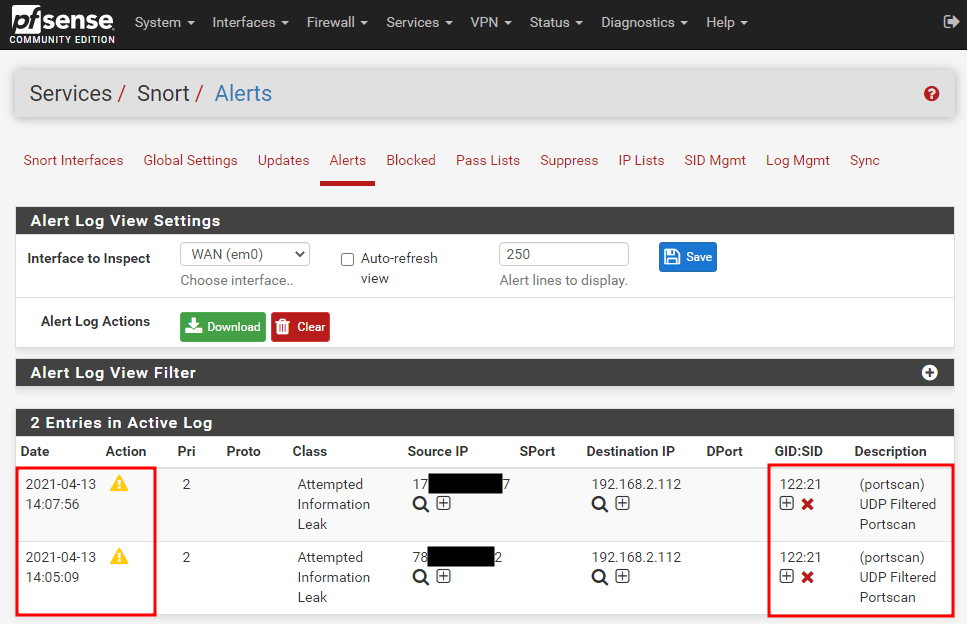This screenshot has width=967, height=624.
Task: Click the Snort breadcrumb link
Action: 163,94
